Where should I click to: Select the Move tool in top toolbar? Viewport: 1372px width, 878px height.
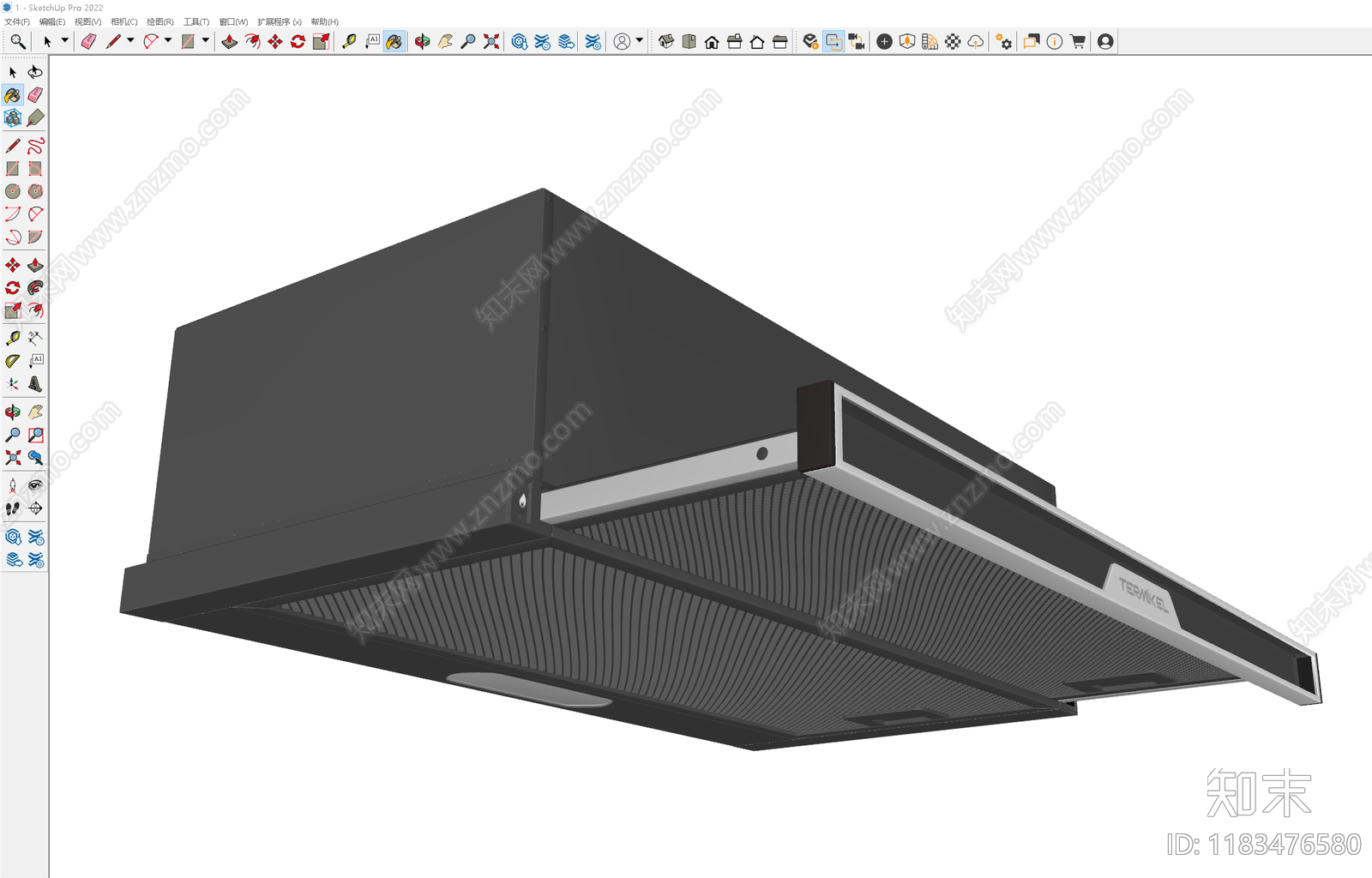tap(275, 41)
